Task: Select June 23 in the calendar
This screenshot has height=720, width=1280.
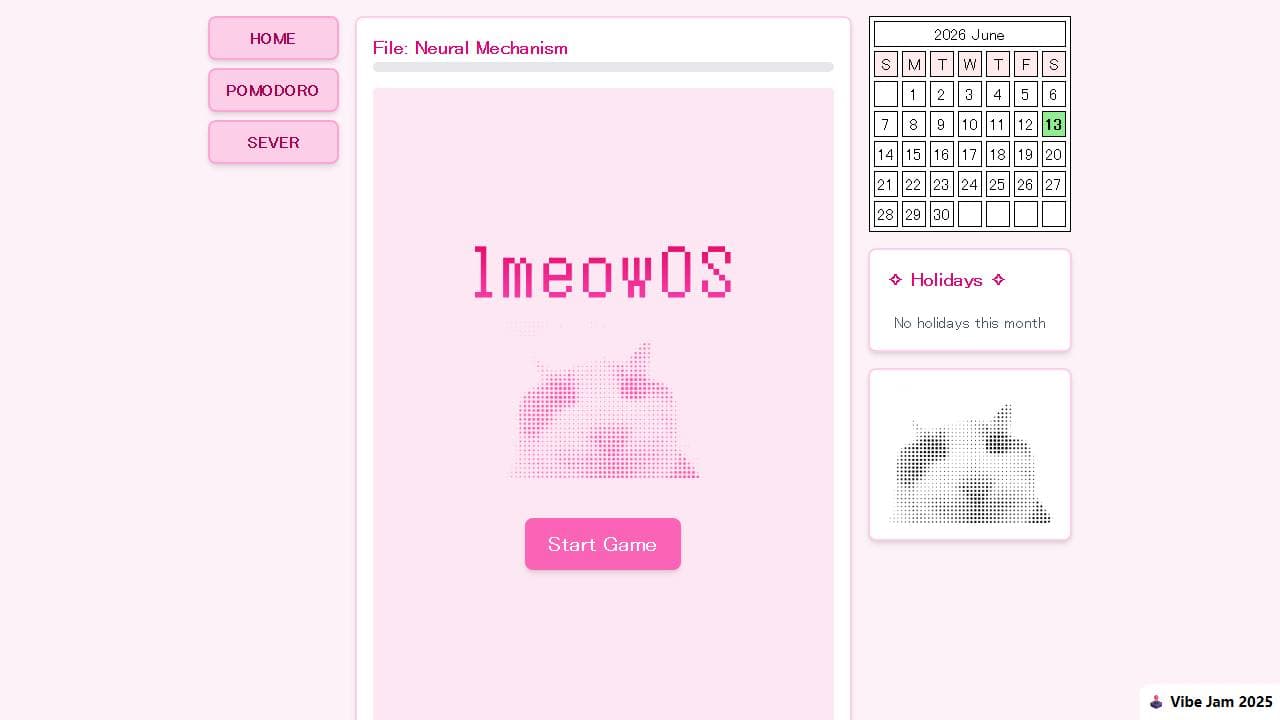Action: tap(942, 184)
